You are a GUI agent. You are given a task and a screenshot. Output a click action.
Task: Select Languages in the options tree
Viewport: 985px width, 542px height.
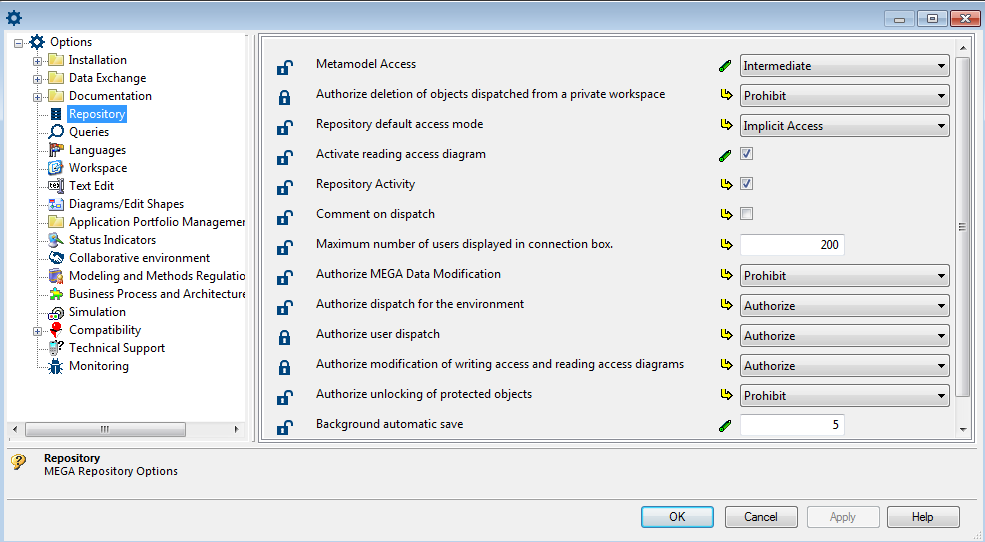(x=97, y=150)
